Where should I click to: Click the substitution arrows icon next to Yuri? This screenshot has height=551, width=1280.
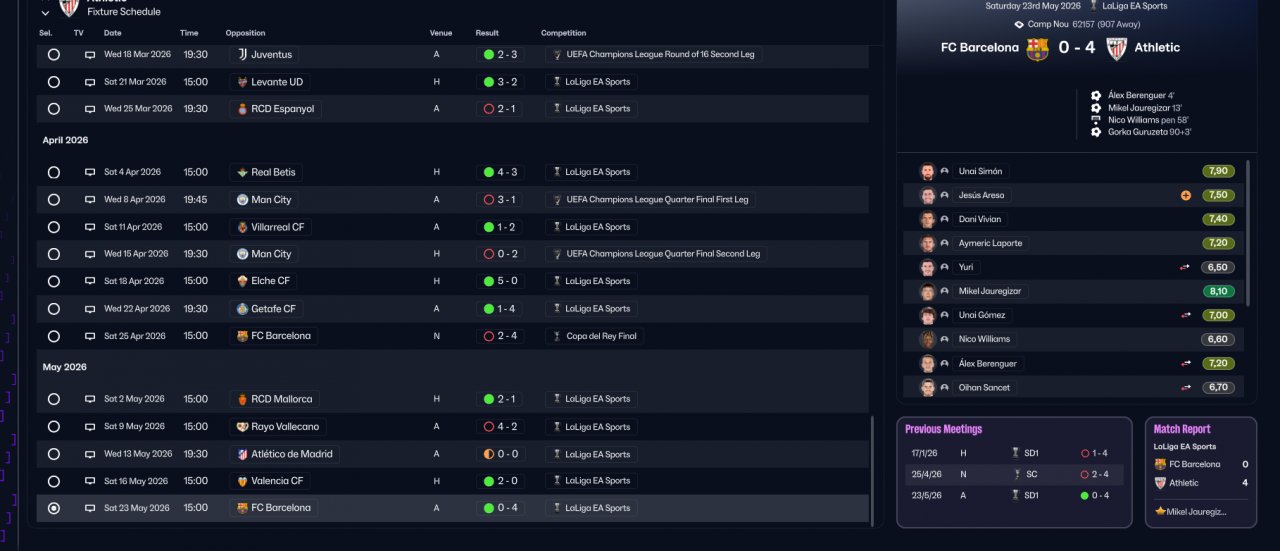pyautogui.click(x=1185, y=267)
